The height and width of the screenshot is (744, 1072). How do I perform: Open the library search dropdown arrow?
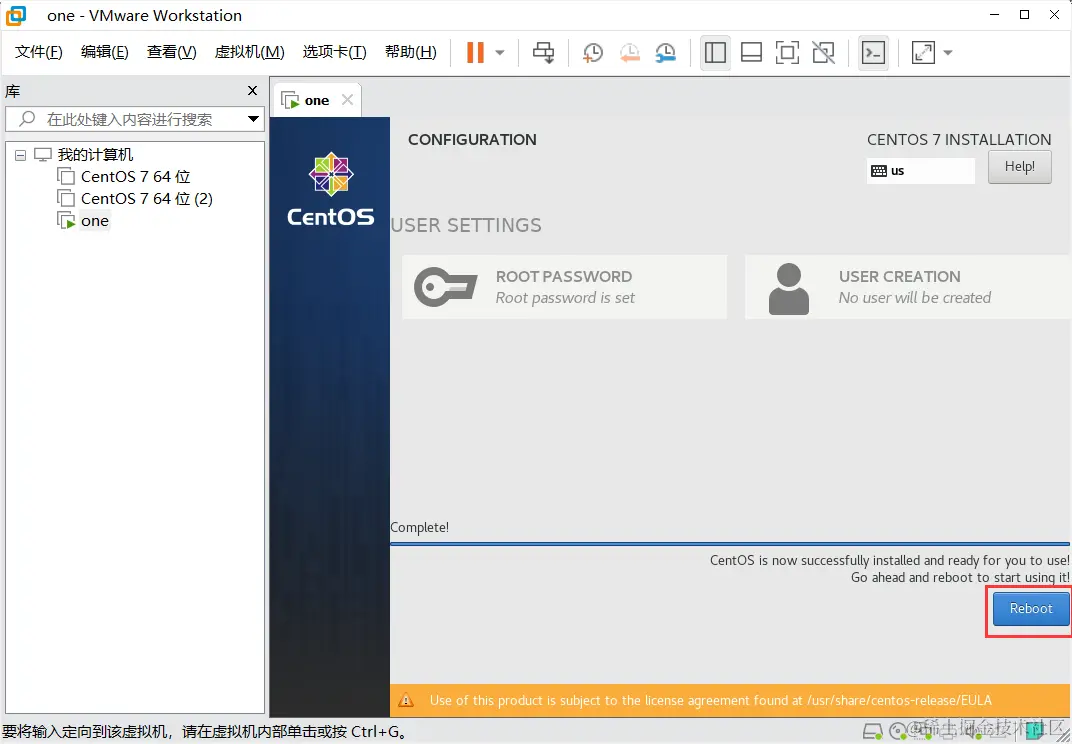(253, 119)
